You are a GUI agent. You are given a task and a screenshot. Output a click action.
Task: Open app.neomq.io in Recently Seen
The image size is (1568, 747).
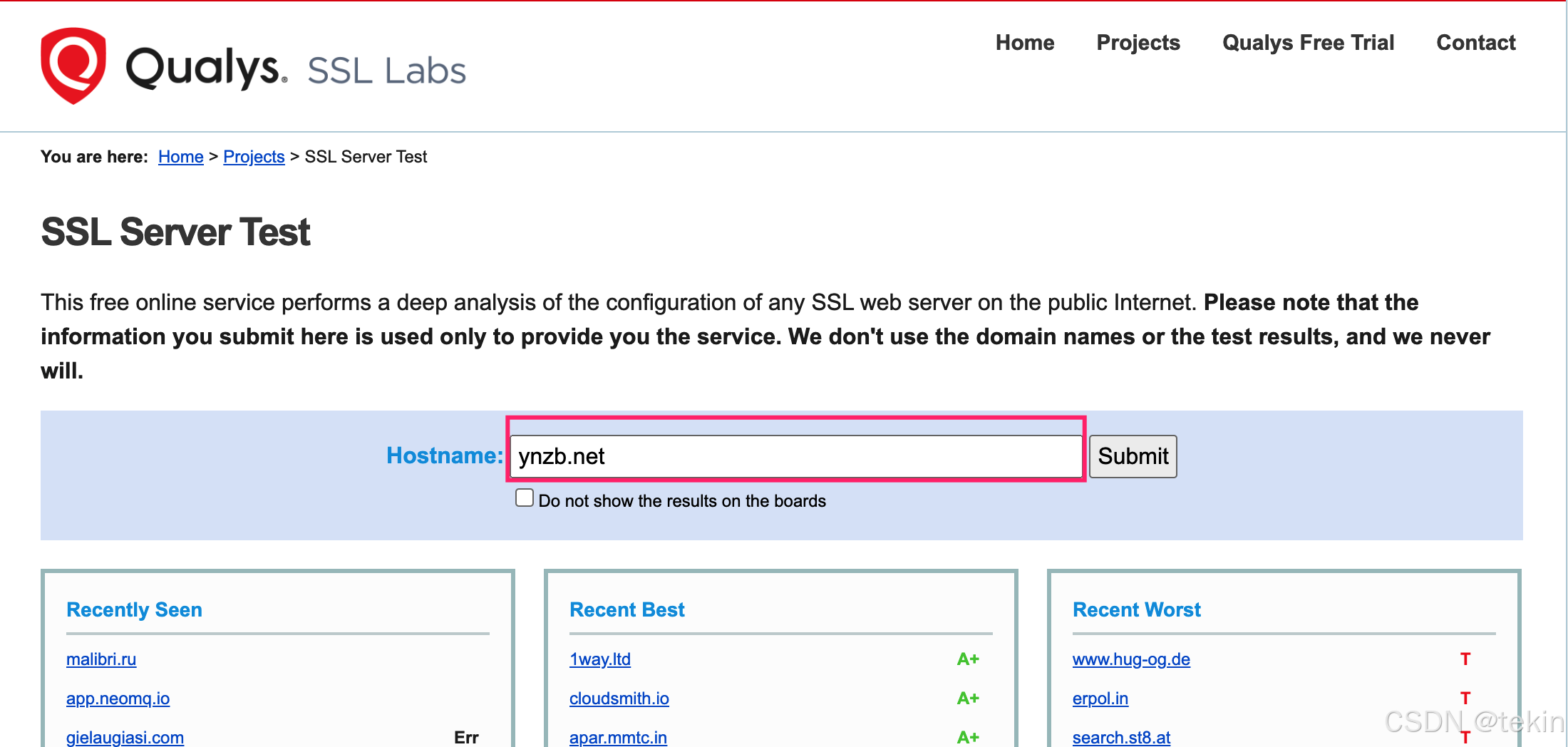pyautogui.click(x=118, y=699)
